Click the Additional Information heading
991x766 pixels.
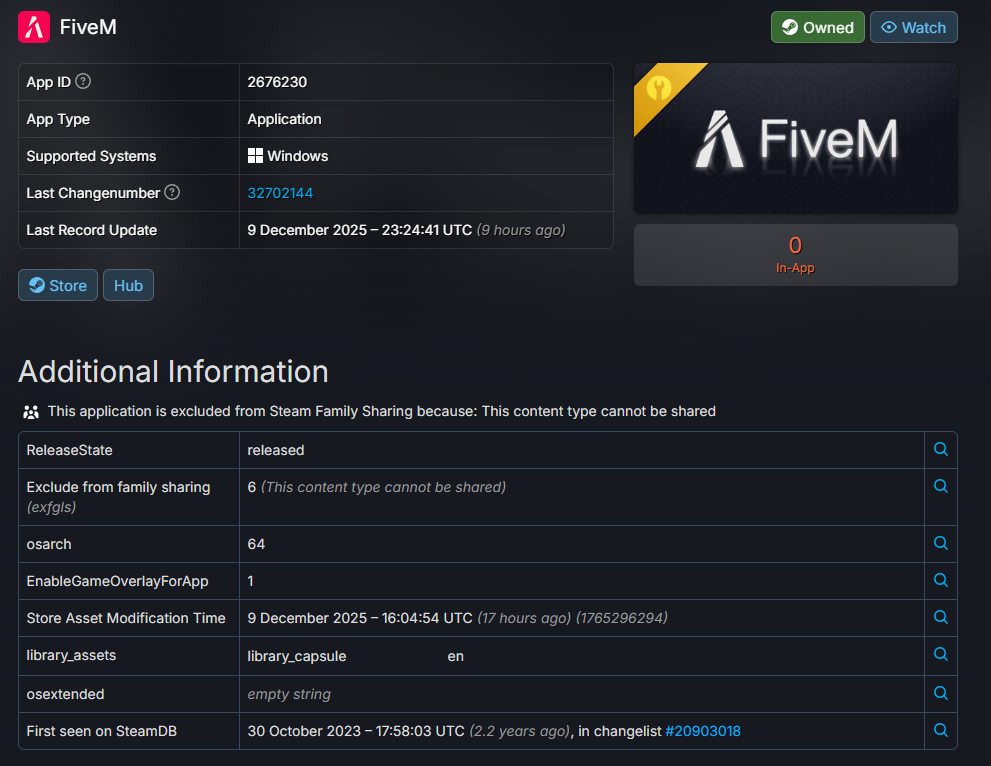pyautogui.click(x=173, y=372)
